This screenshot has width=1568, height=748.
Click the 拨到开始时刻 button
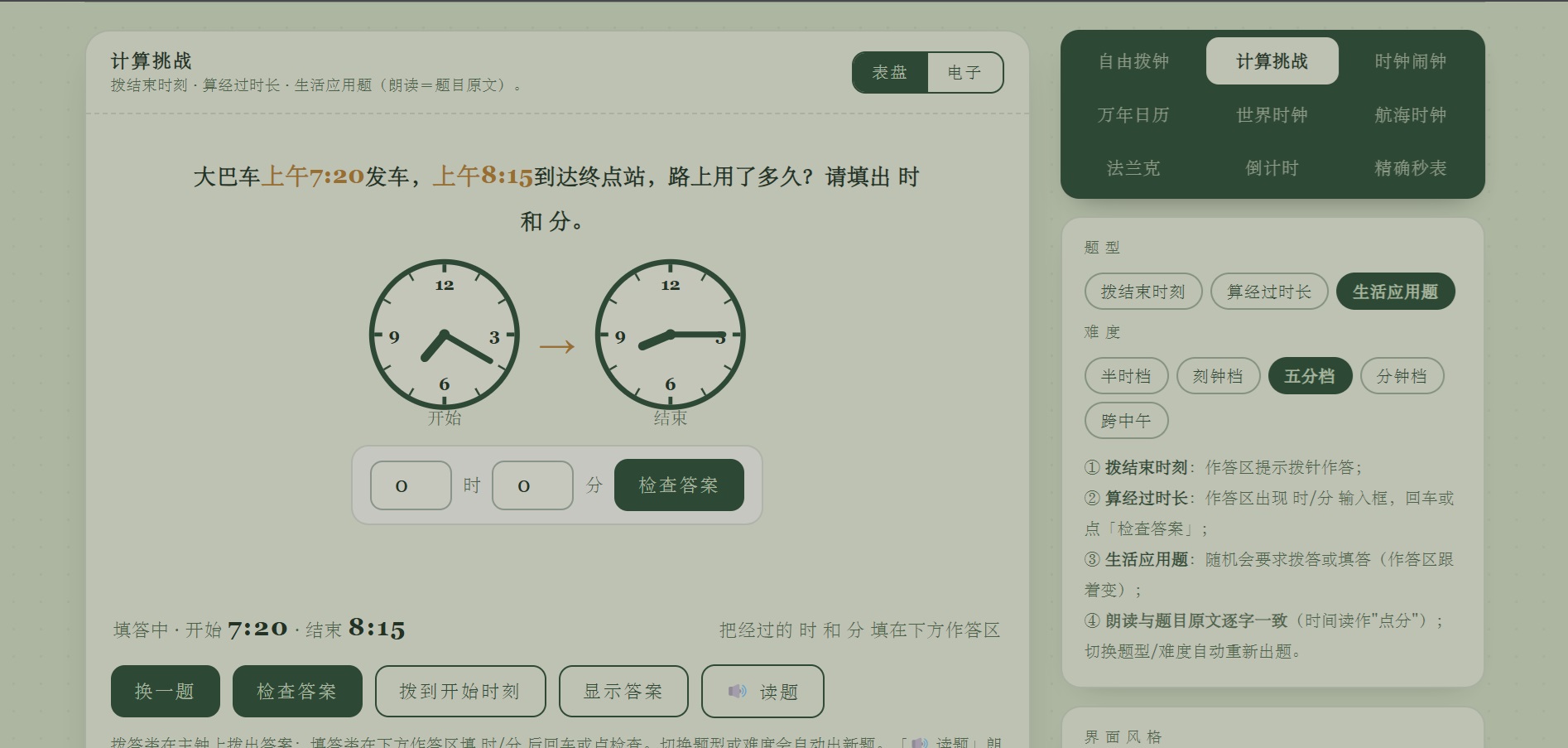tap(460, 691)
